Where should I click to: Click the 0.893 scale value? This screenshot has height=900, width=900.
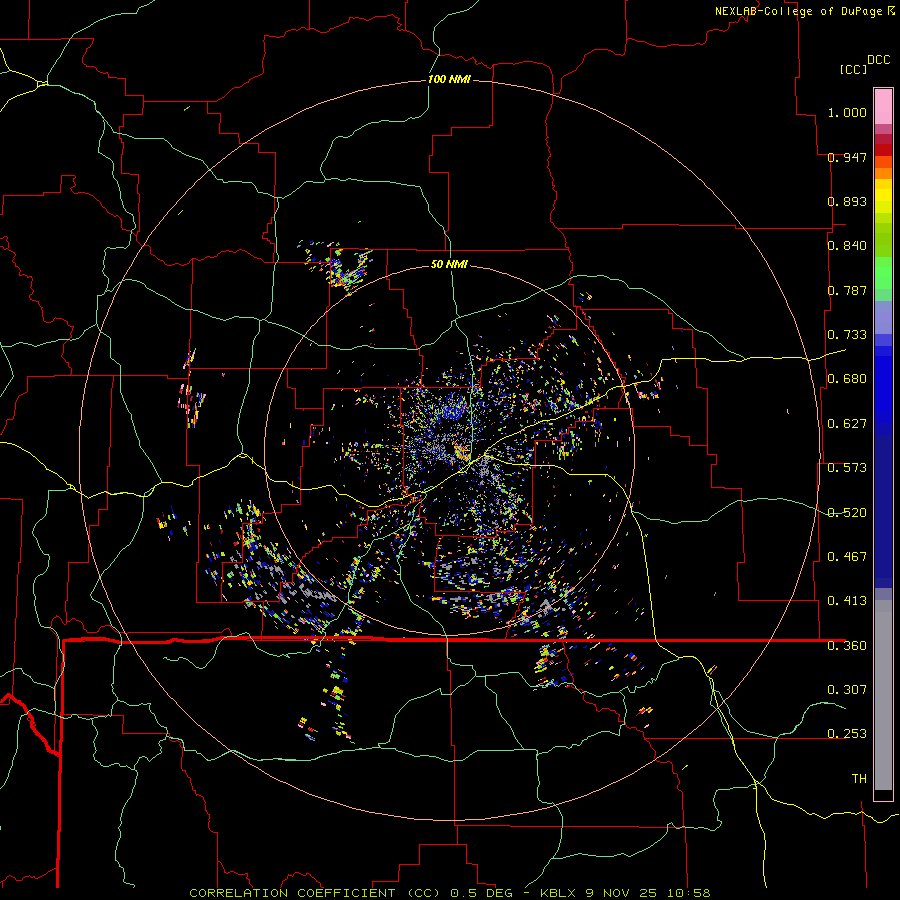tap(847, 201)
